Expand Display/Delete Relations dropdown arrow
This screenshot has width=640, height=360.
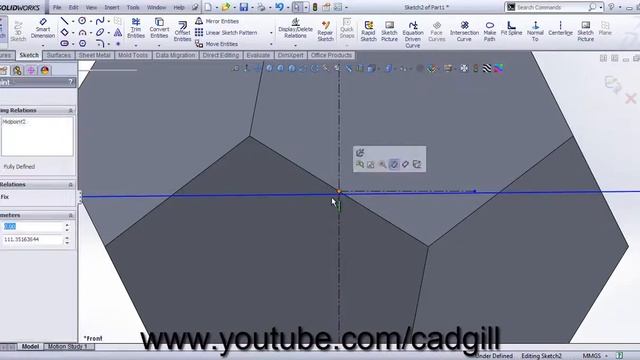tap(295, 45)
